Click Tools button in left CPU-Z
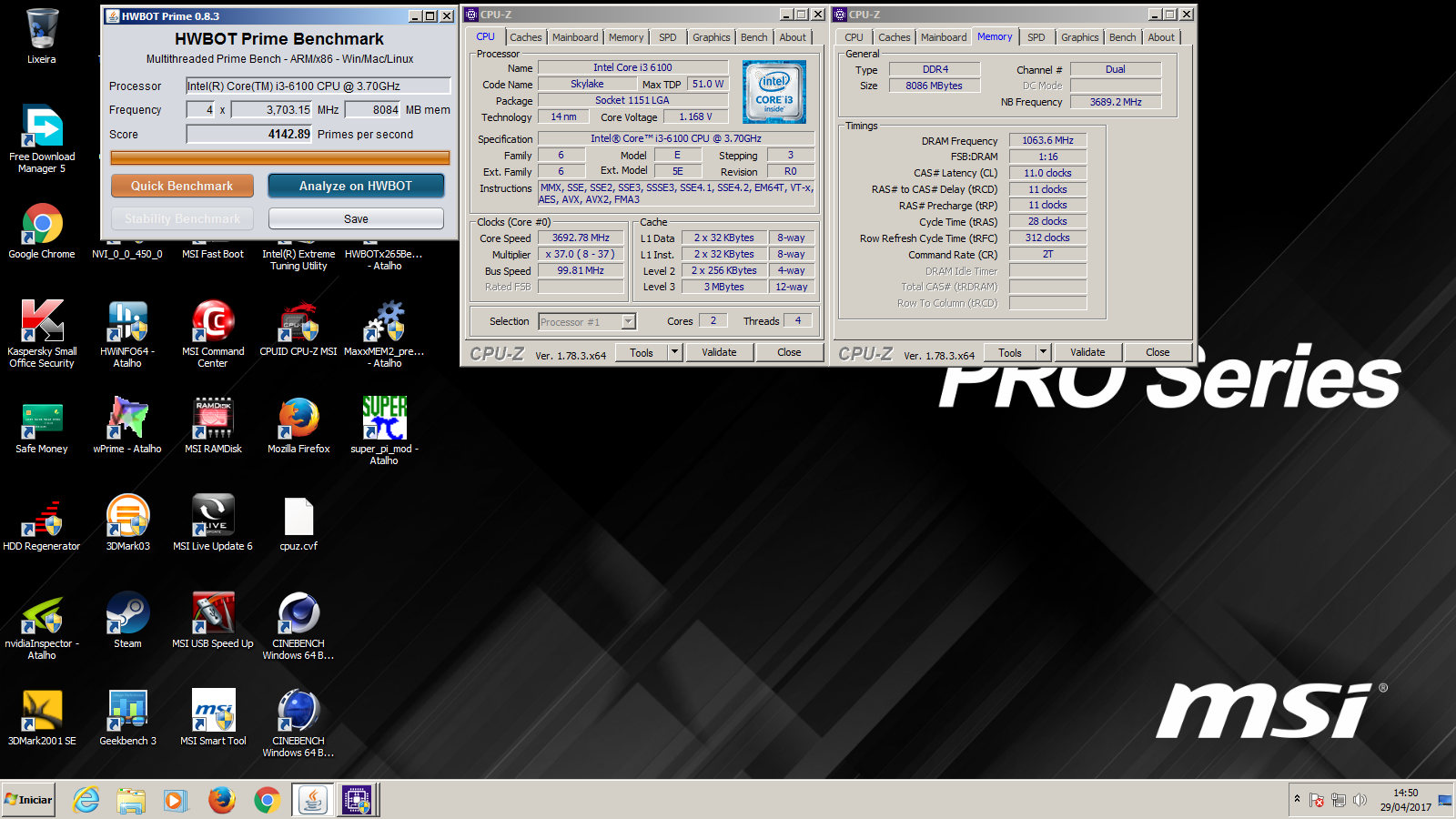Viewport: 1456px width, 819px height. pos(642,352)
